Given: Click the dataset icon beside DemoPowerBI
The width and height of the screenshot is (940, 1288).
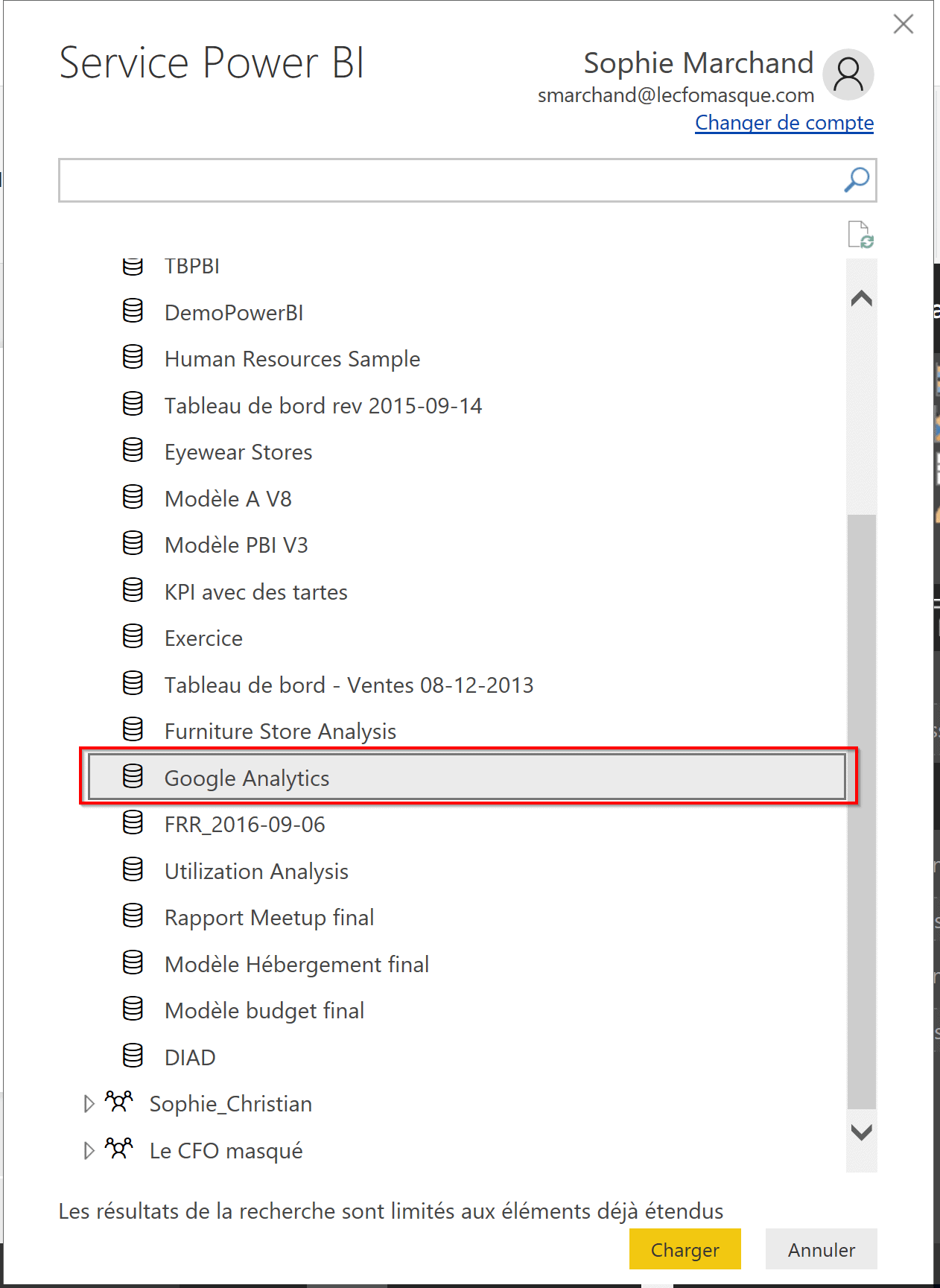Looking at the screenshot, I should [x=133, y=311].
